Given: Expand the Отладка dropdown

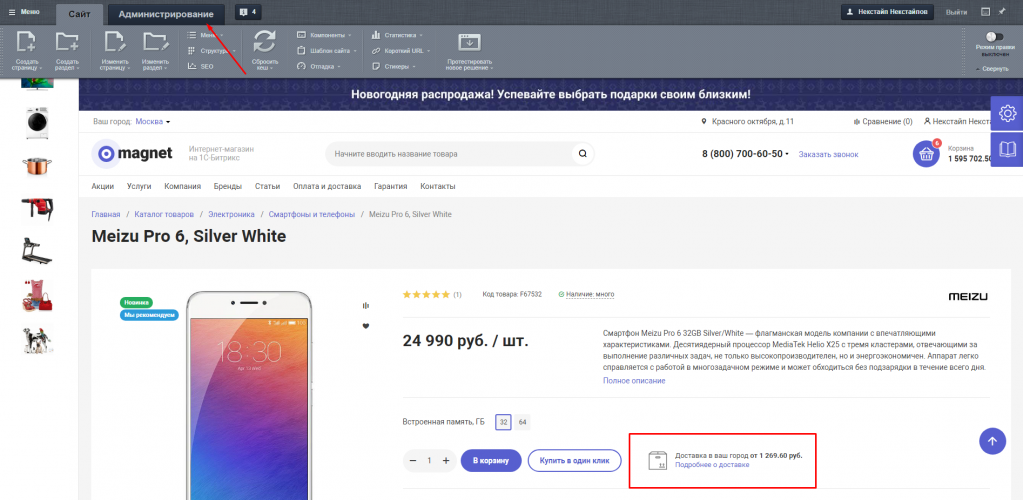Looking at the screenshot, I should tap(319, 66).
